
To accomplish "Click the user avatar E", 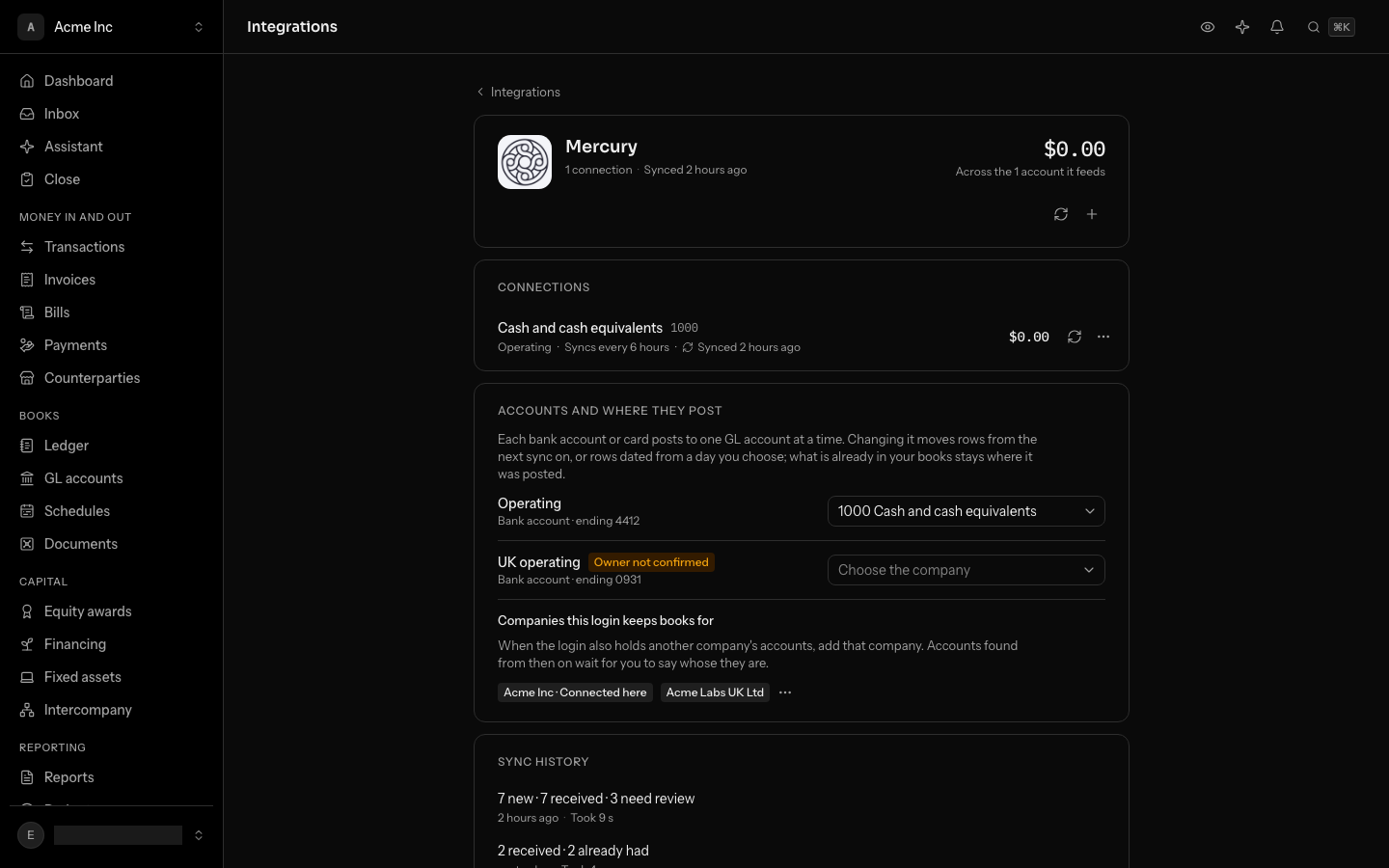I will pyautogui.click(x=31, y=835).
